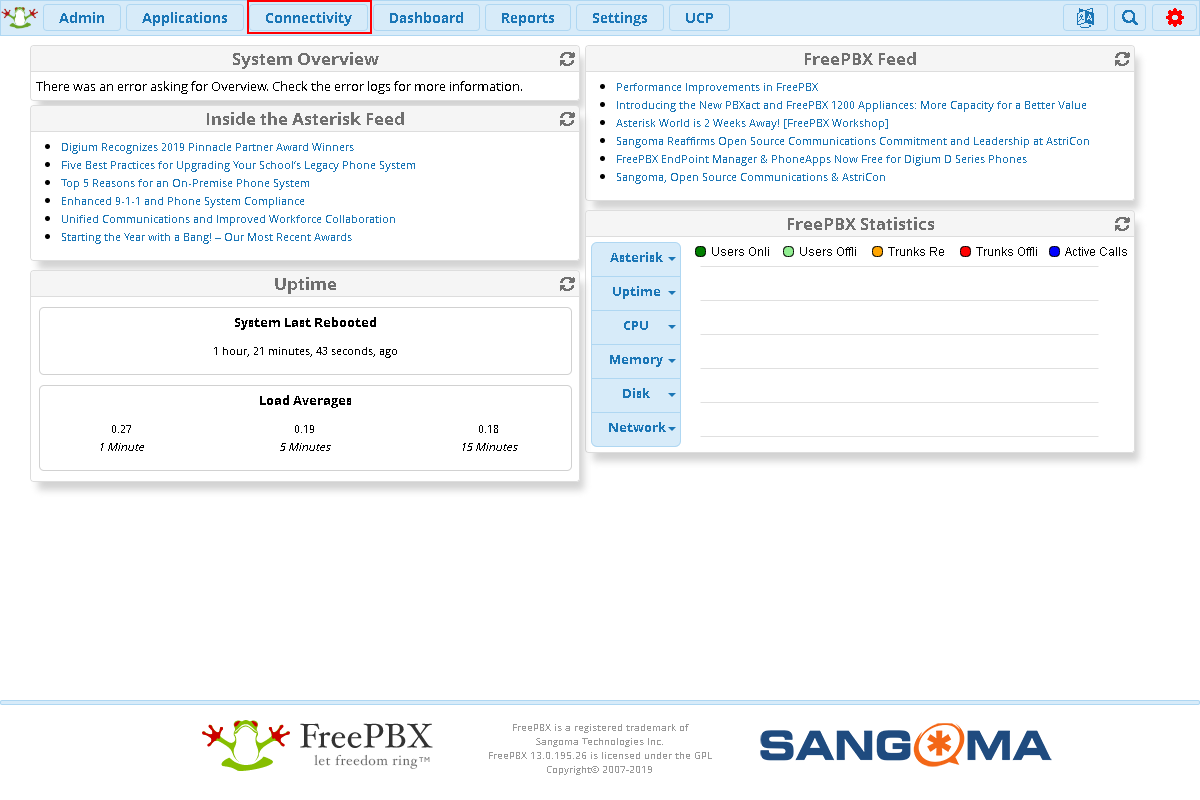Viewport: 1200px width, 800px height.
Task: Open Enhanced 9-1-1 and Phone System Compliance link
Action: point(182,201)
